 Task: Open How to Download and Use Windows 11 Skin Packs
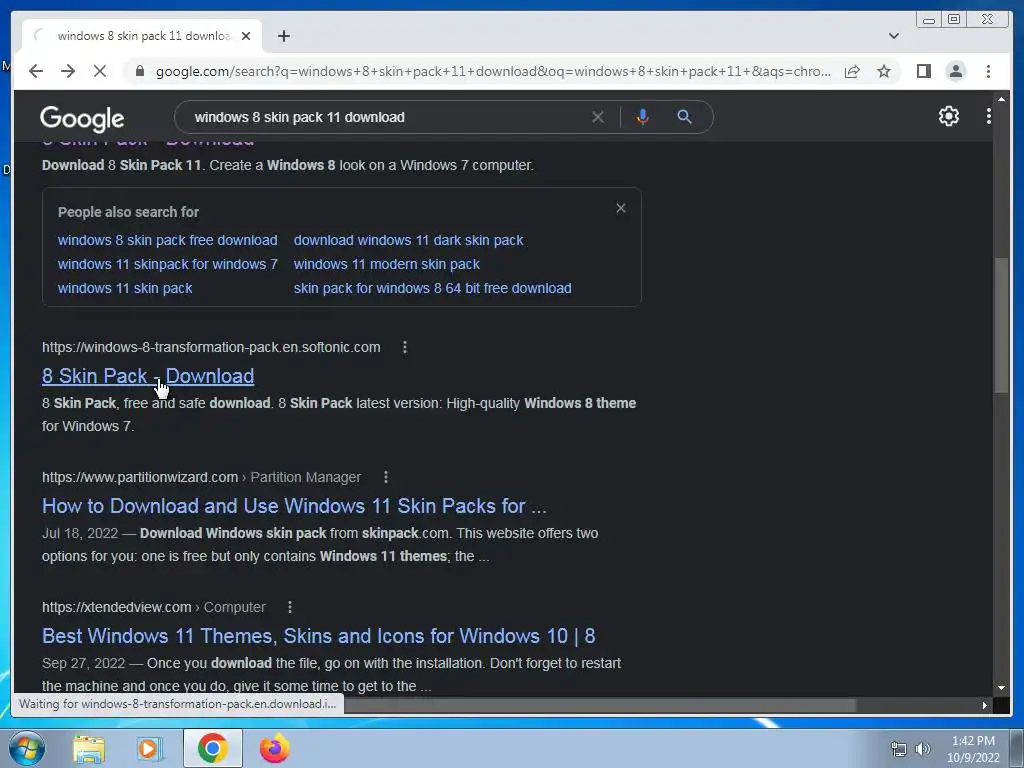pyautogui.click(x=294, y=506)
